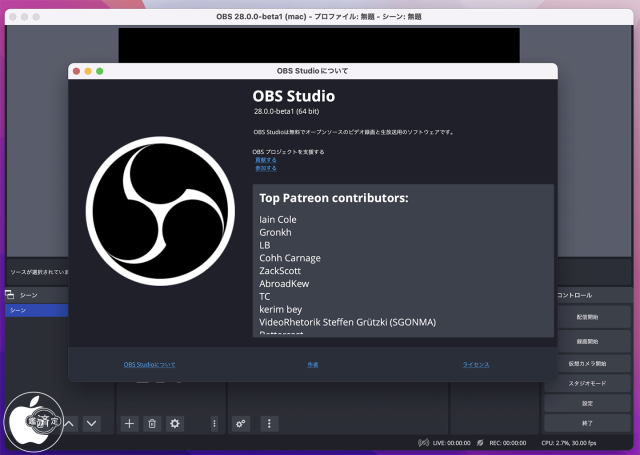Click the about dialog title bar
This screenshot has width=640, height=455.
coord(313,71)
